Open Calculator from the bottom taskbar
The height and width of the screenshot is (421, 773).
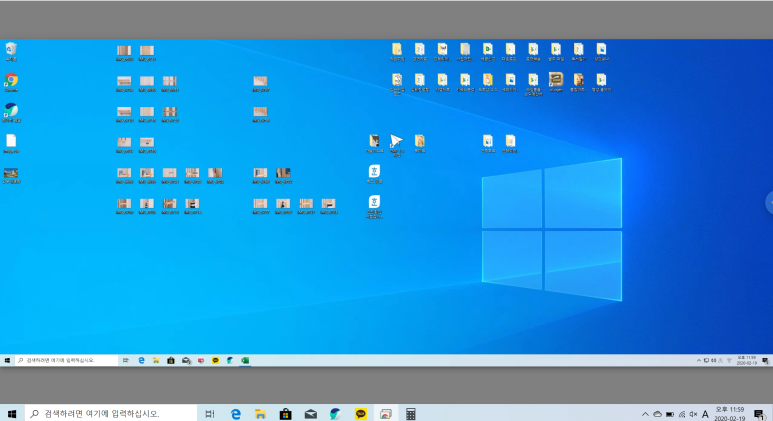coord(411,414)
